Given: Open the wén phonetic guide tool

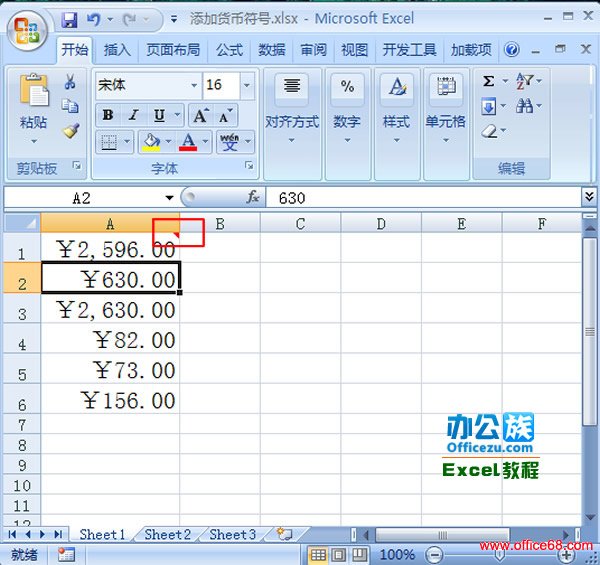Looking at the screenshot, I should [230, 142].
